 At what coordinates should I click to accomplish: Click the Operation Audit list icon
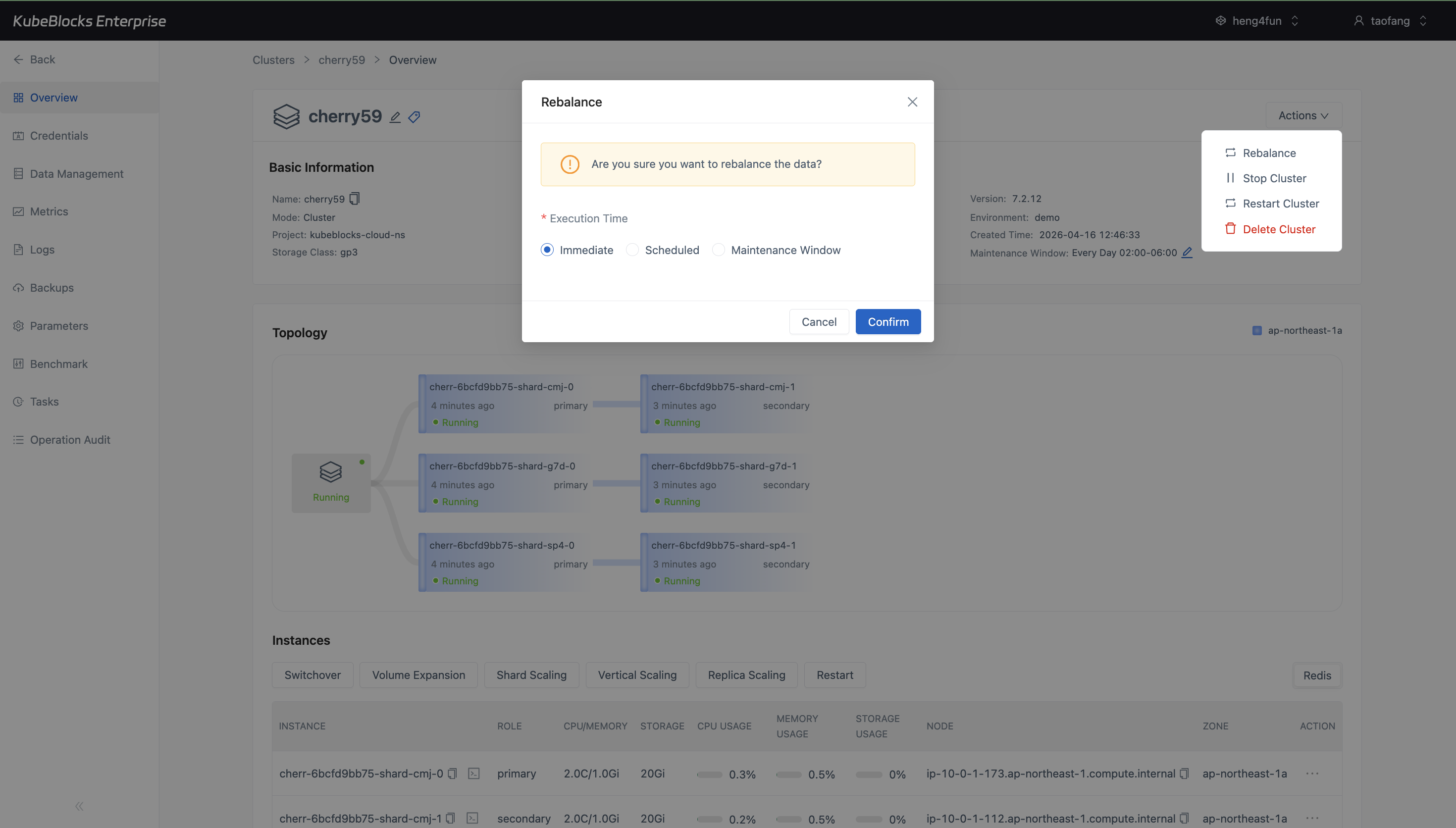tap(19, 440)
